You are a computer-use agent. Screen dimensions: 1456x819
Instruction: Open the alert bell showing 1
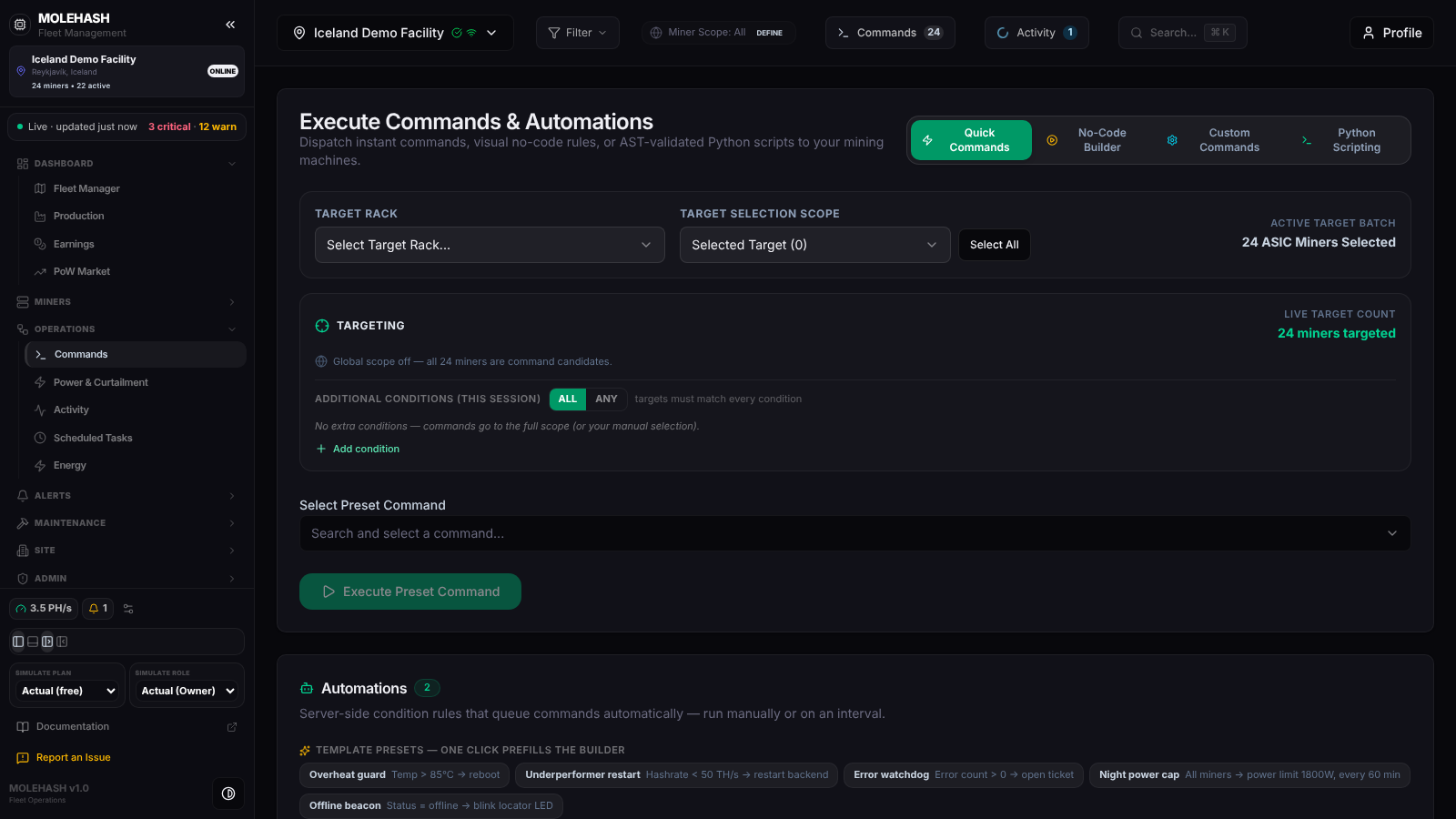(98, 608)
